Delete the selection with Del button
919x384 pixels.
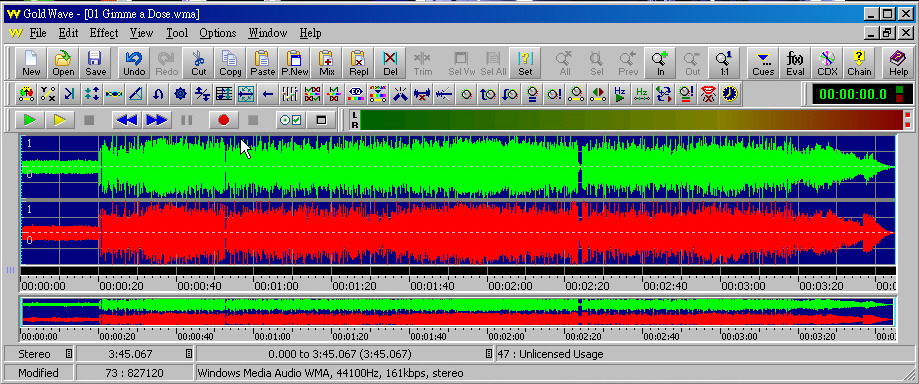(390, 63)
